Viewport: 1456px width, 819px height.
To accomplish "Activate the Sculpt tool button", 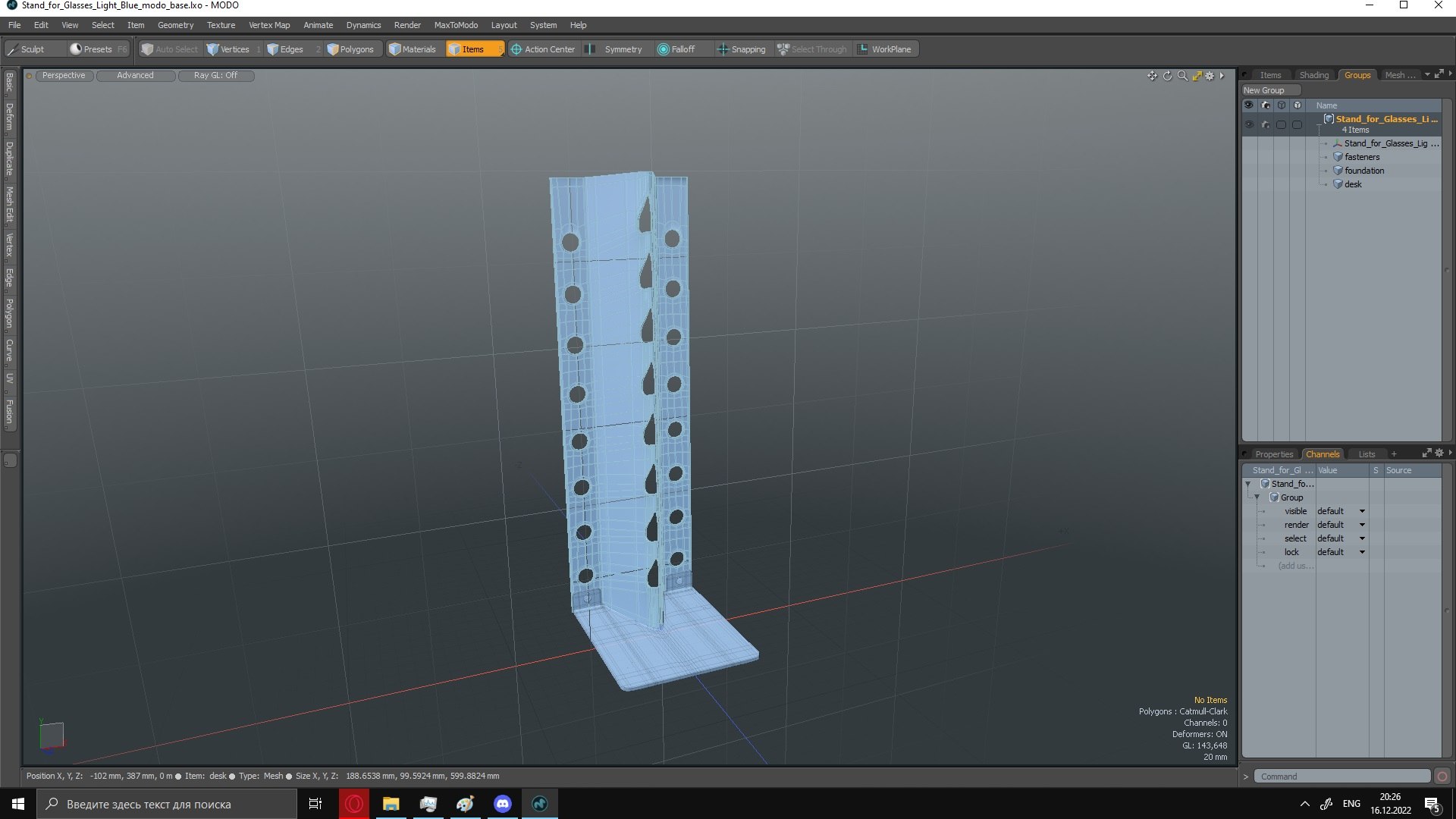I will point(33,49).
